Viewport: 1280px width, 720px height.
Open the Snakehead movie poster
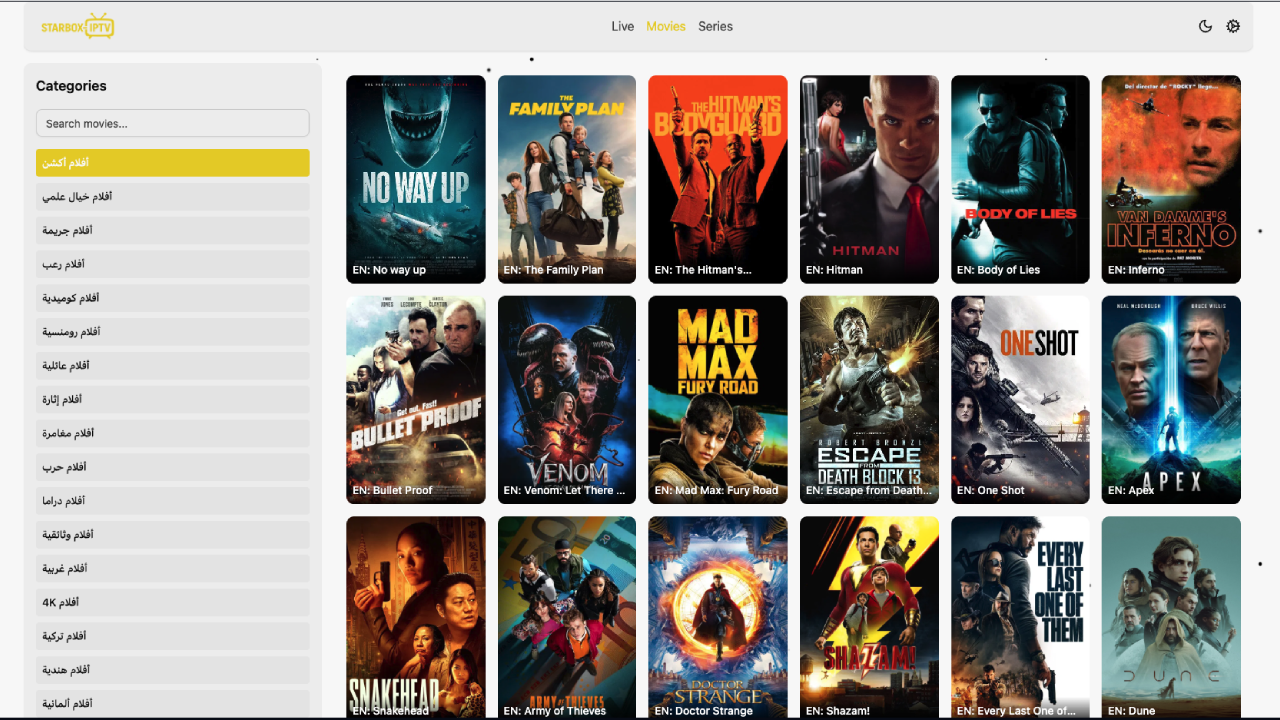416,618
